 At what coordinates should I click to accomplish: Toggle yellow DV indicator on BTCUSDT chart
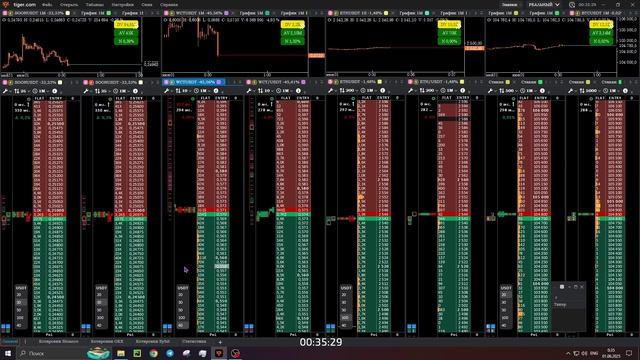tap(601, 25)
